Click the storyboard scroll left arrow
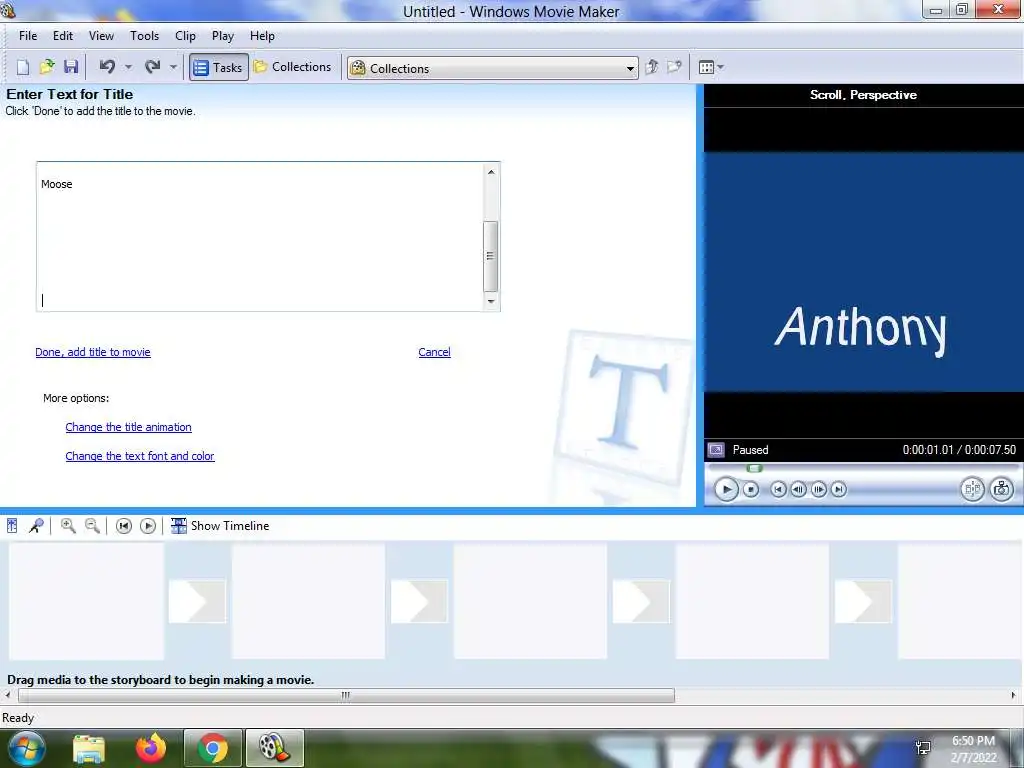Image resolution: width=1024 pixels, height=768 pixels. click(8, 696)
